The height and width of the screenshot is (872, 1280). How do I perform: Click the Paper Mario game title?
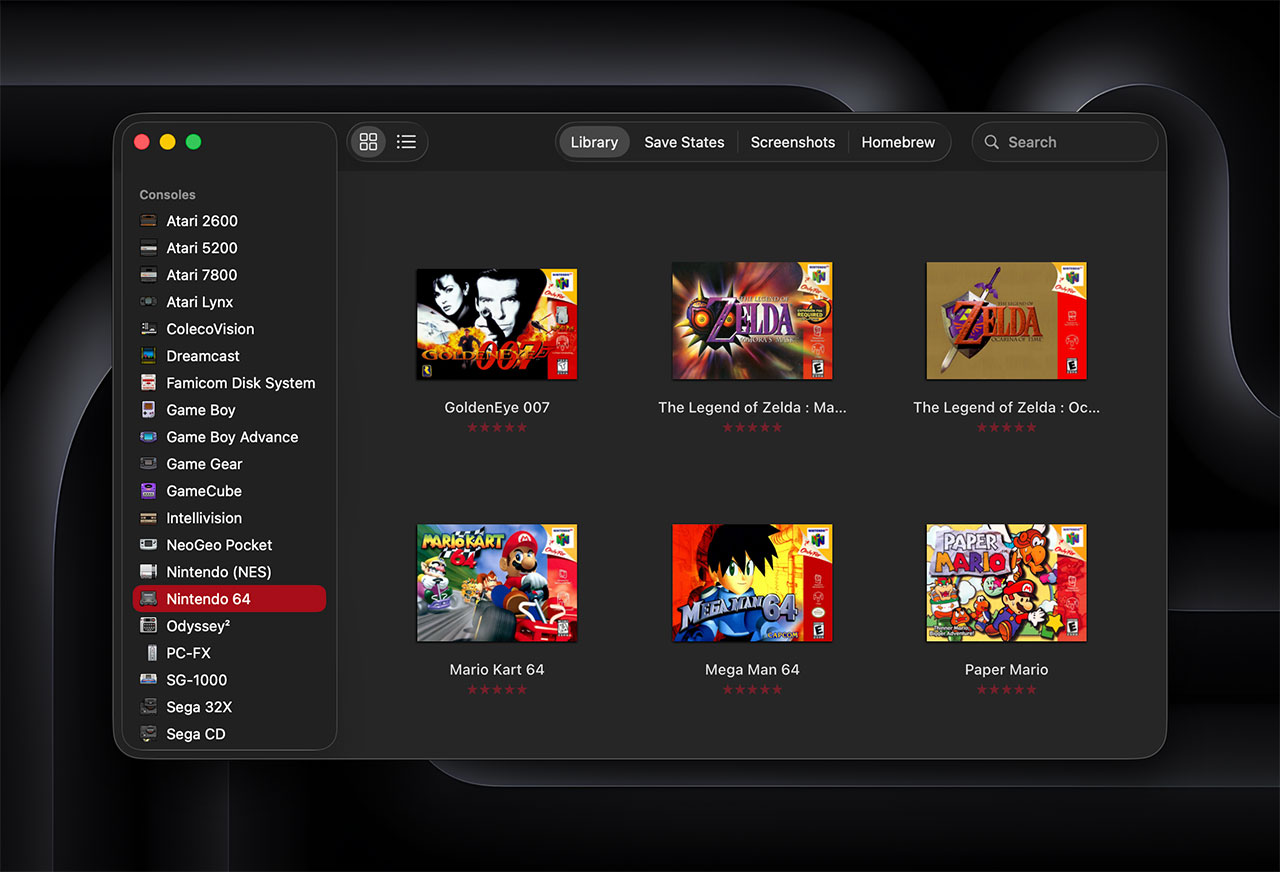(1006, 669)
